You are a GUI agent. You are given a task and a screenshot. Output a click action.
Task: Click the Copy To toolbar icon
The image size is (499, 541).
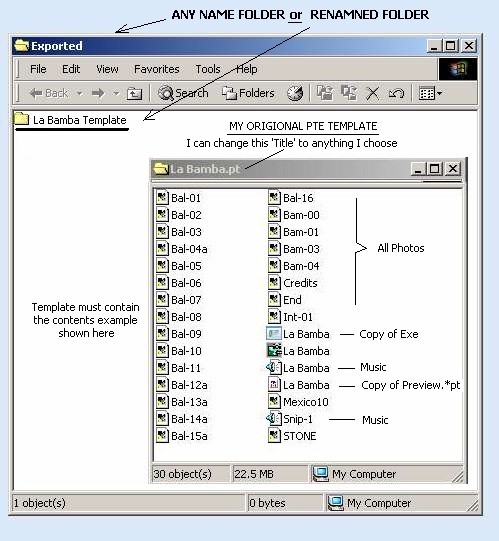(349, 93)
